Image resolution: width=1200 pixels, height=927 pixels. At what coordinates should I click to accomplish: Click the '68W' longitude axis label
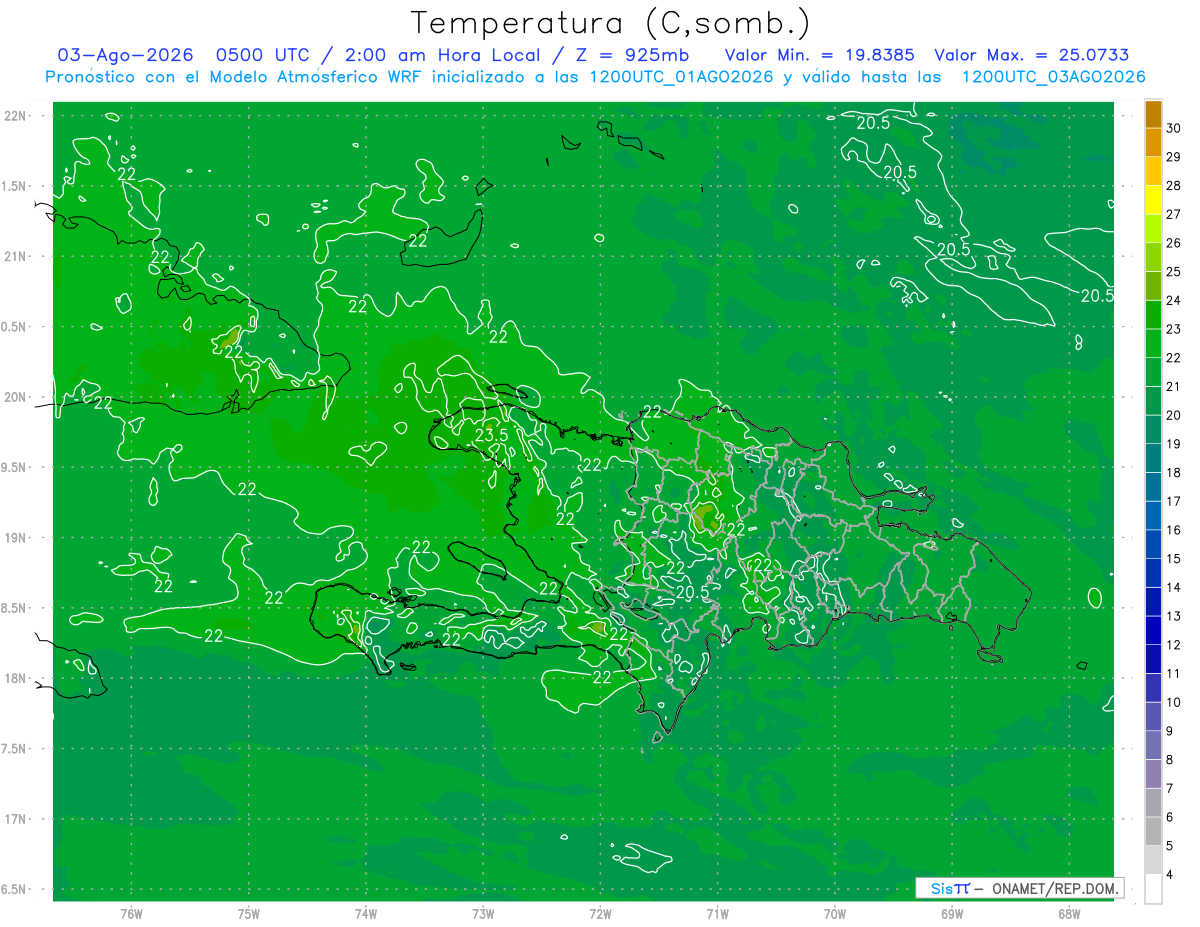(1069, 914)
